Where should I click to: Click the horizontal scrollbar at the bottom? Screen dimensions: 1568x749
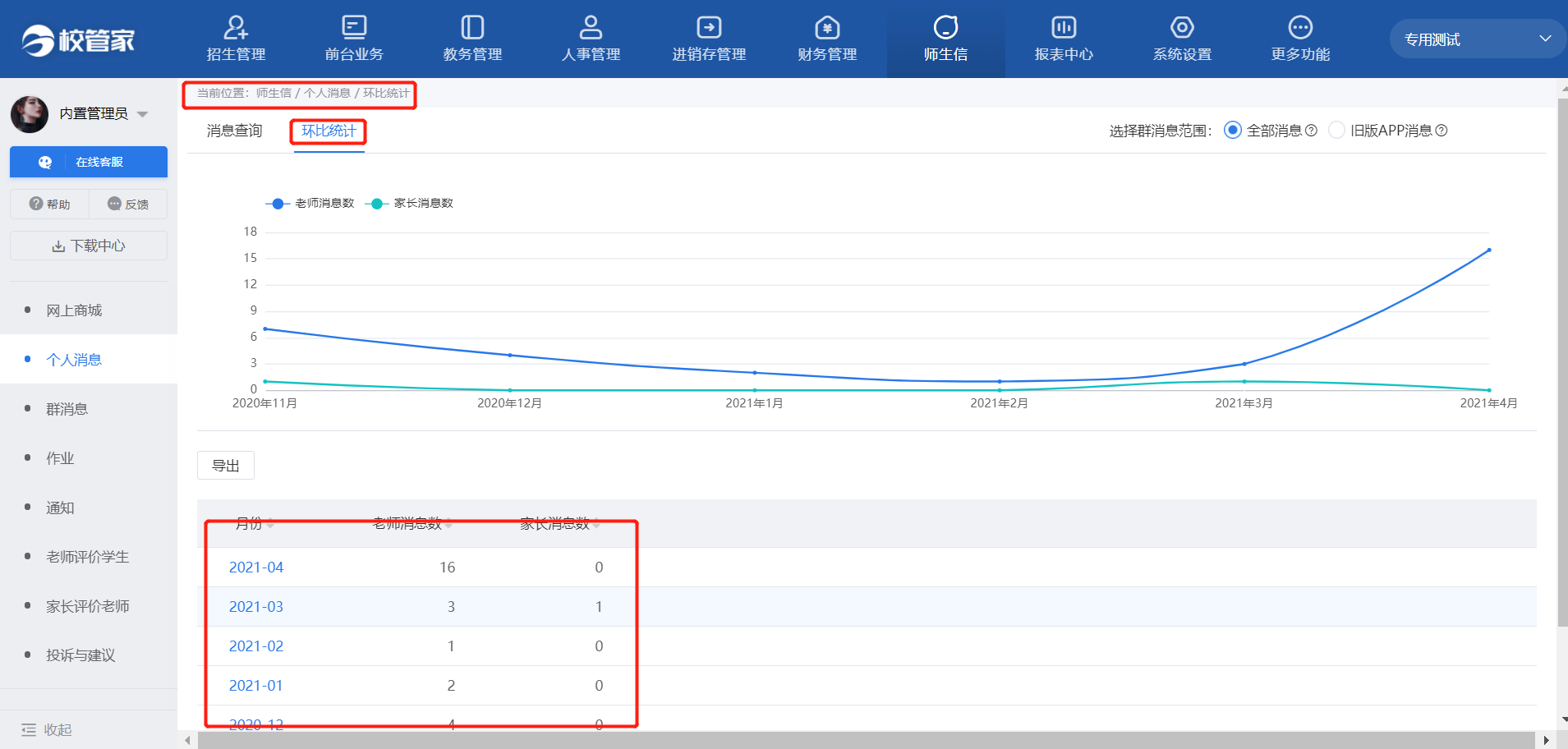[866, 740]
